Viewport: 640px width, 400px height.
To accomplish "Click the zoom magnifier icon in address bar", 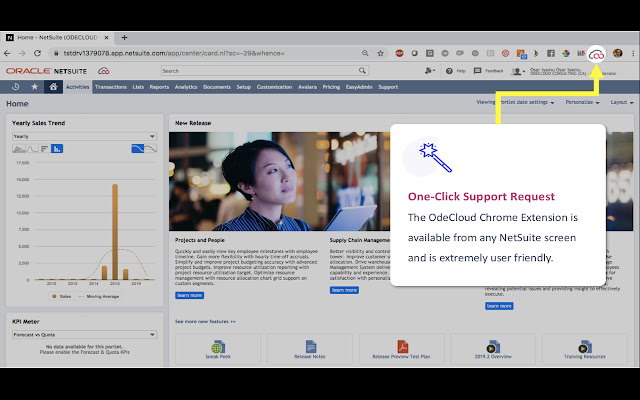I will pos(365,53).
